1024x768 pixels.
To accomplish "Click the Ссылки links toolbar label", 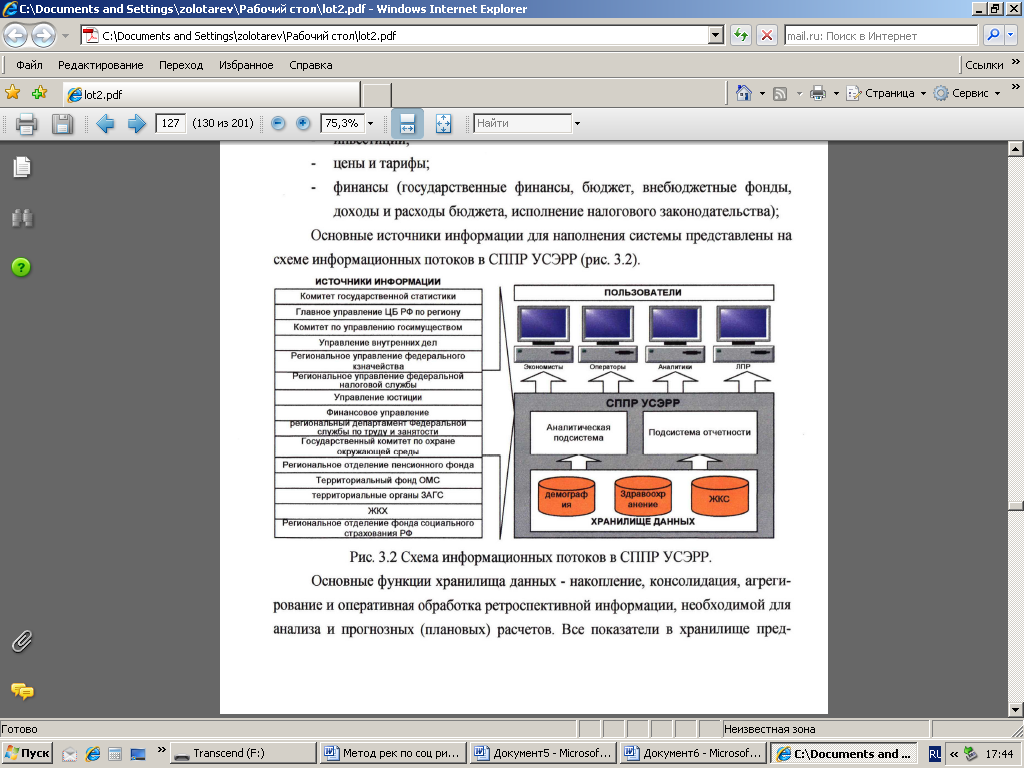I will (x=984, y=65).
